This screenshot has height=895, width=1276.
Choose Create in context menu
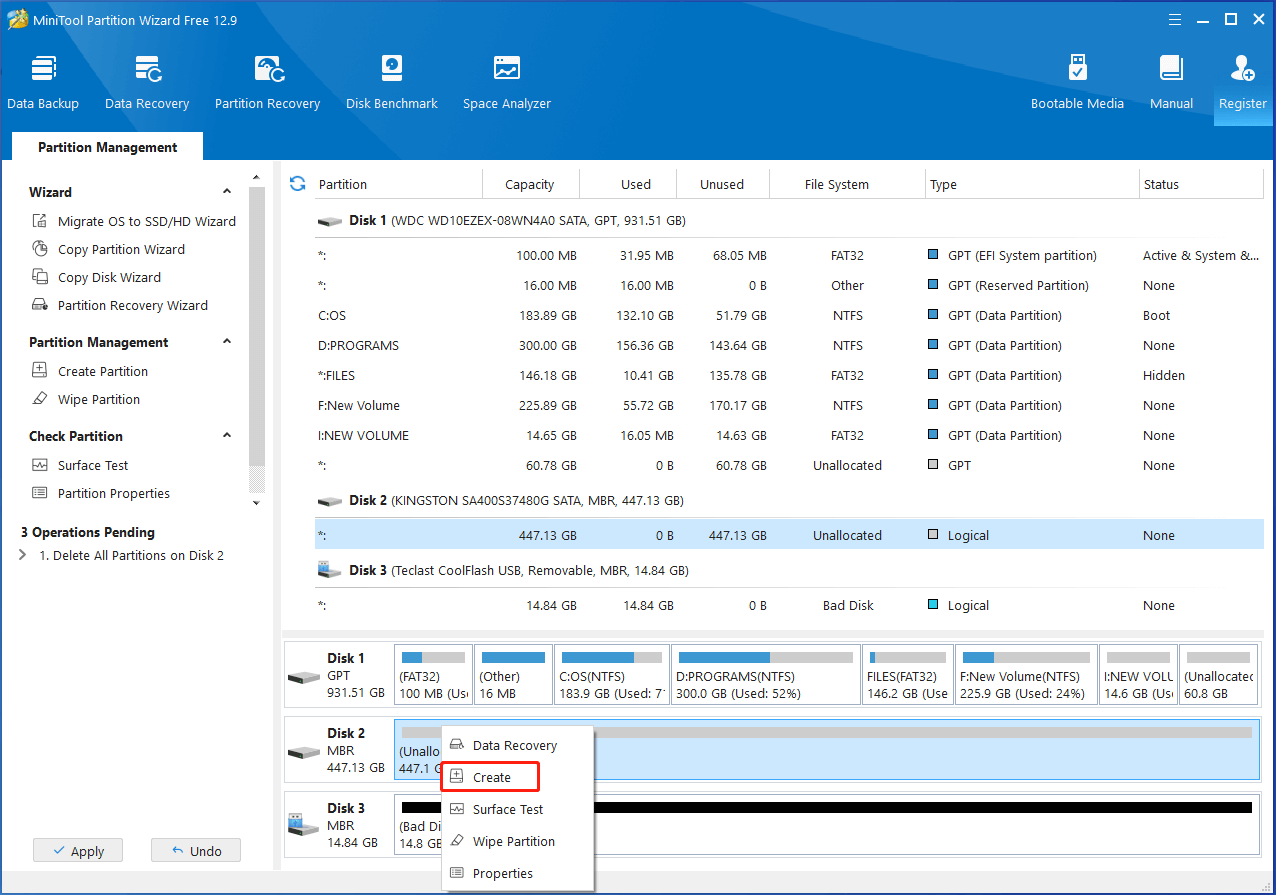coord(491,777)
